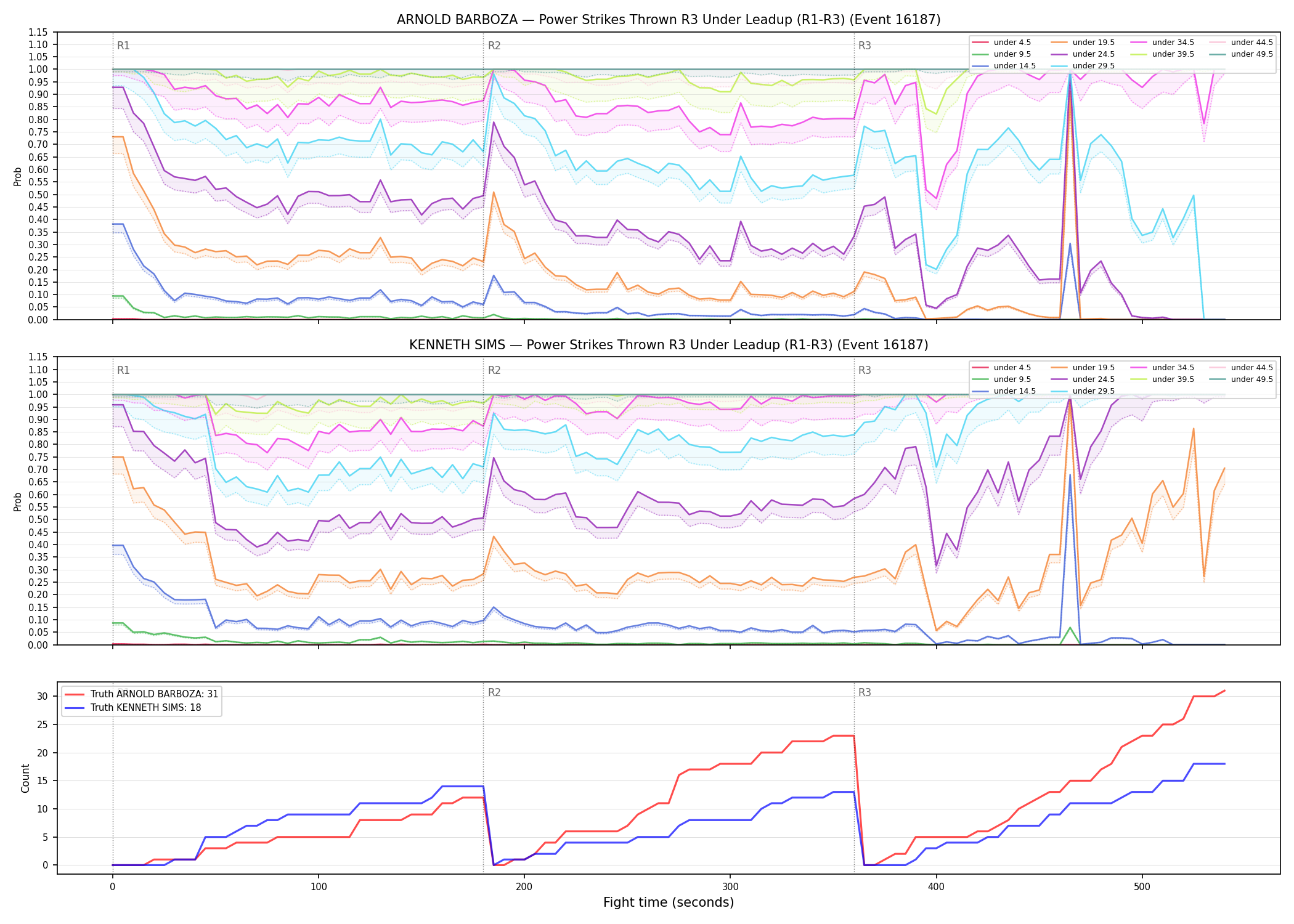Select 'under 39.5' legend entry in Sims chart
The image size is (1294, 924).
[1162, 379]
